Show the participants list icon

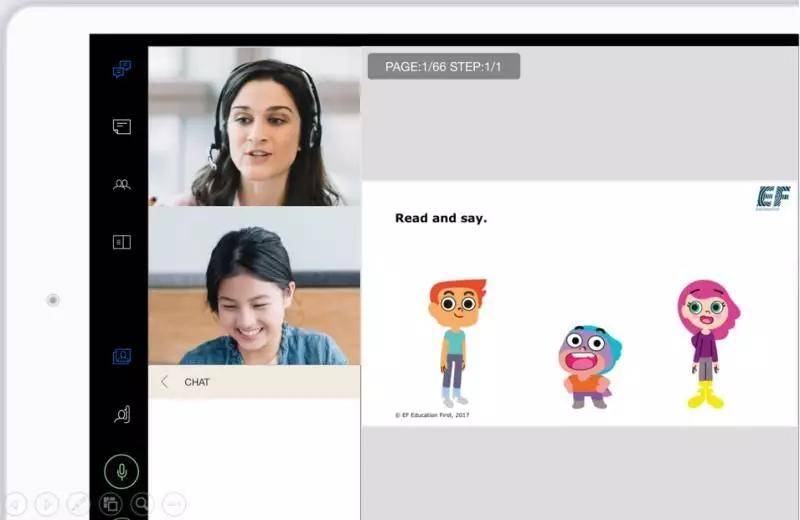(x=122, y=185)
